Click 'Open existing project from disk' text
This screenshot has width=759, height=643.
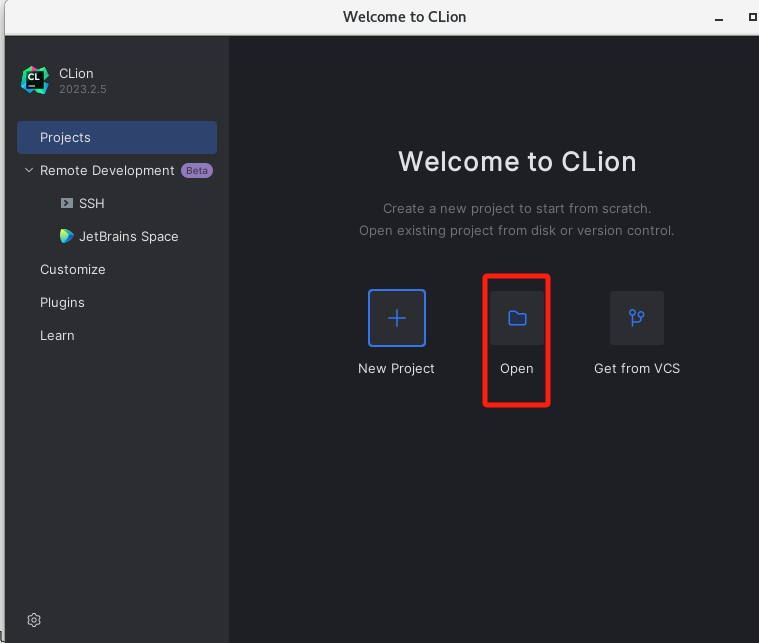click(516, 230)
